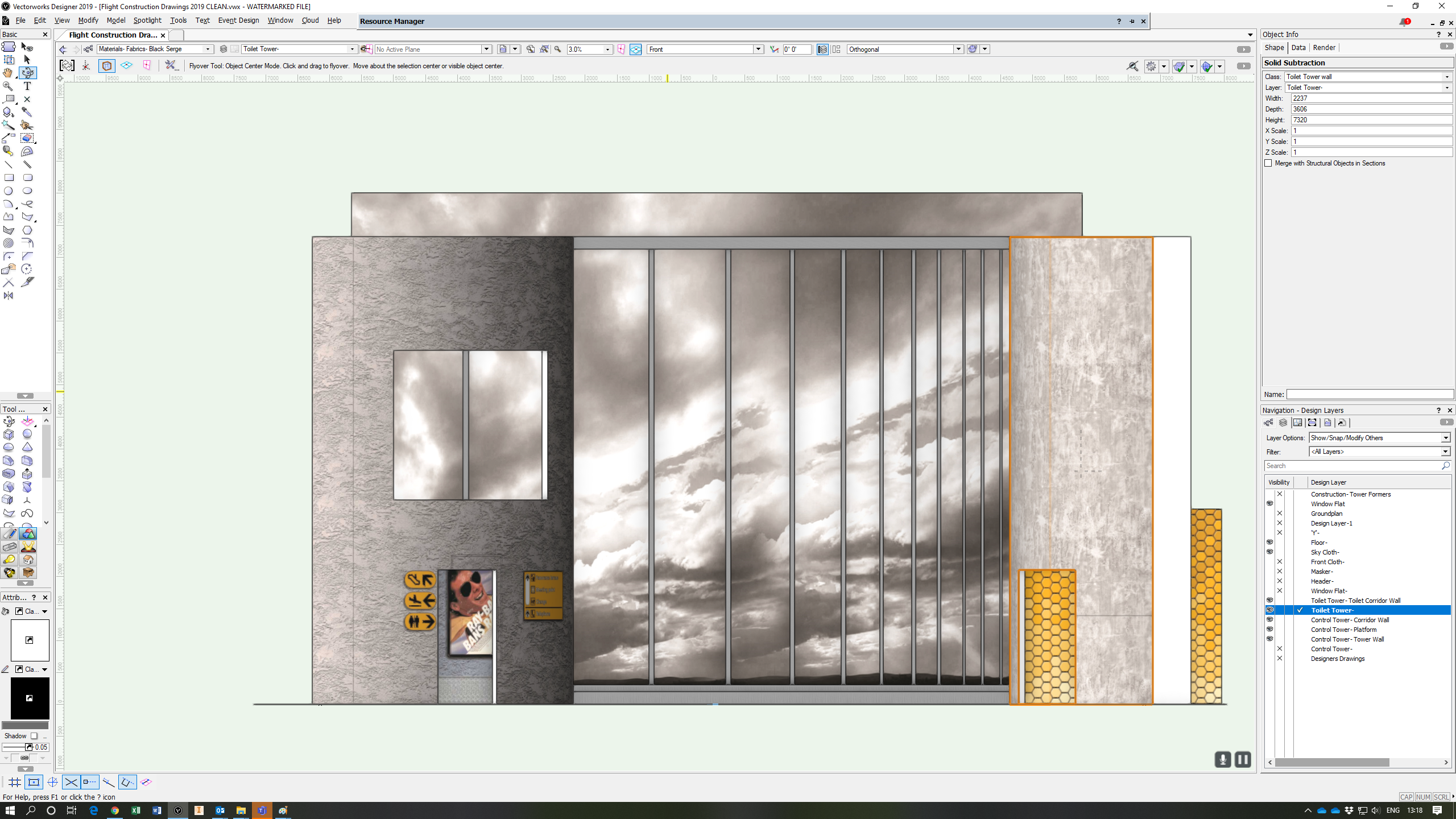Click the black pen color swatch
1456x819 pixels.
(30, 698)
